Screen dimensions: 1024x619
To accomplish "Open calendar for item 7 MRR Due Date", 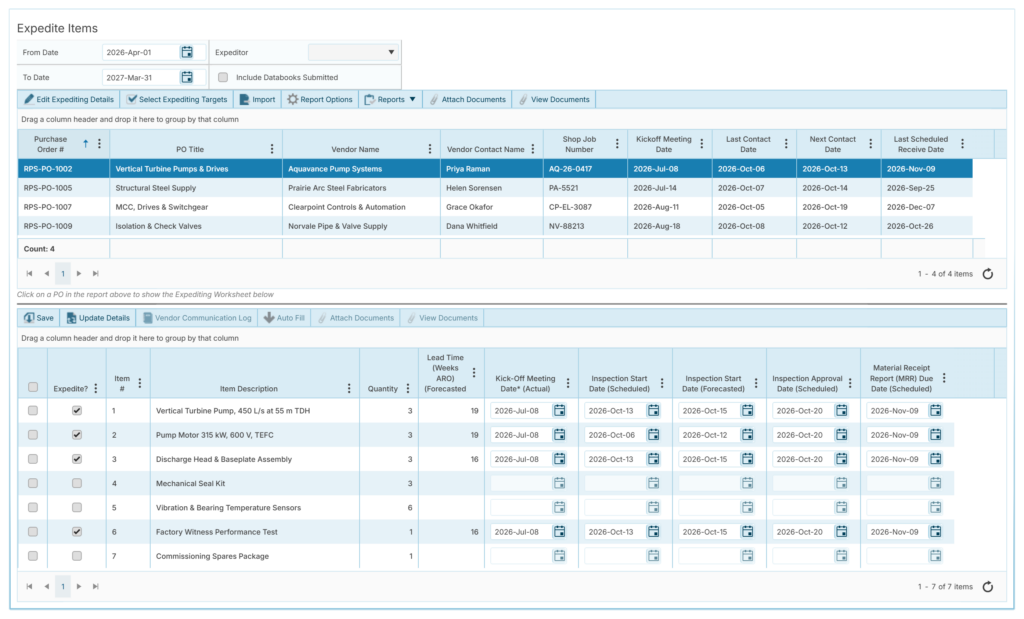I will pyautogui.click(x=935, y=556).
